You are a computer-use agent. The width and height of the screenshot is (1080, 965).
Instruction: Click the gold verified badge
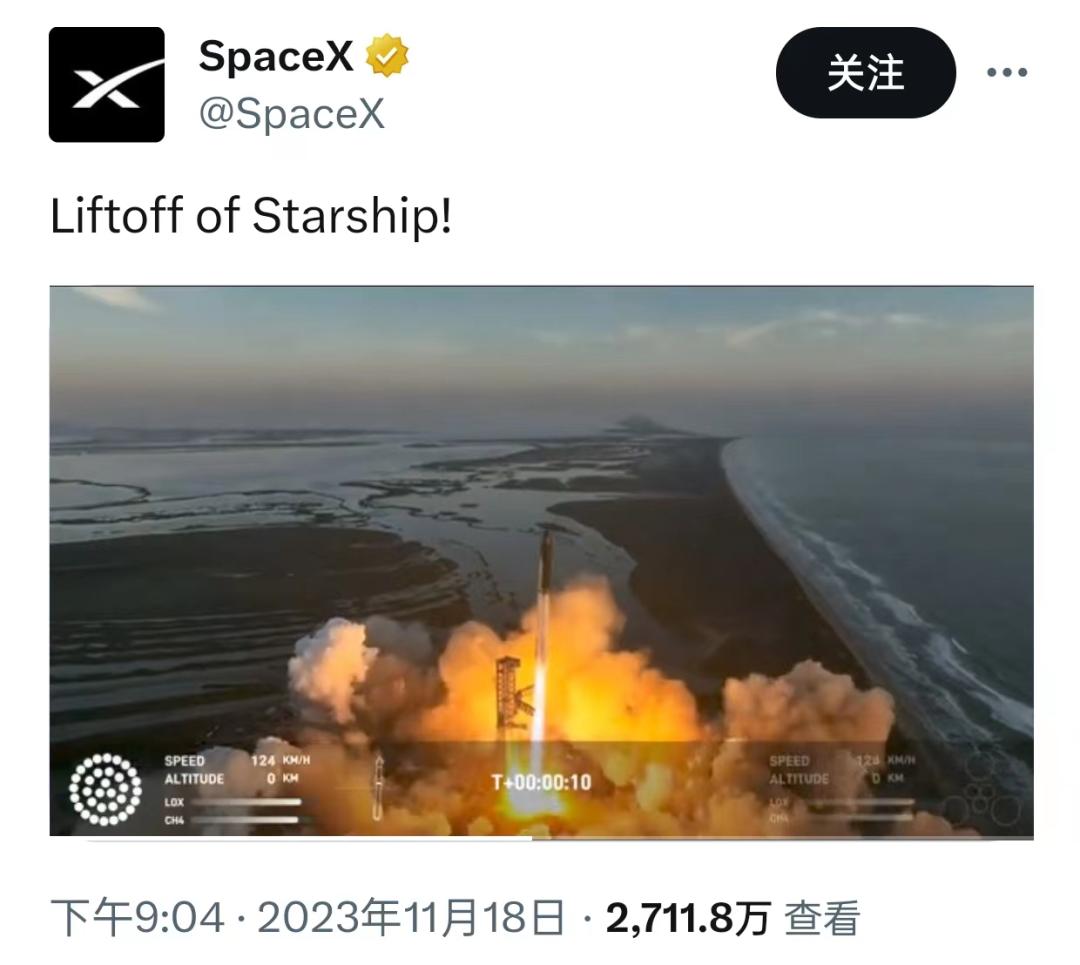[387, 56]
